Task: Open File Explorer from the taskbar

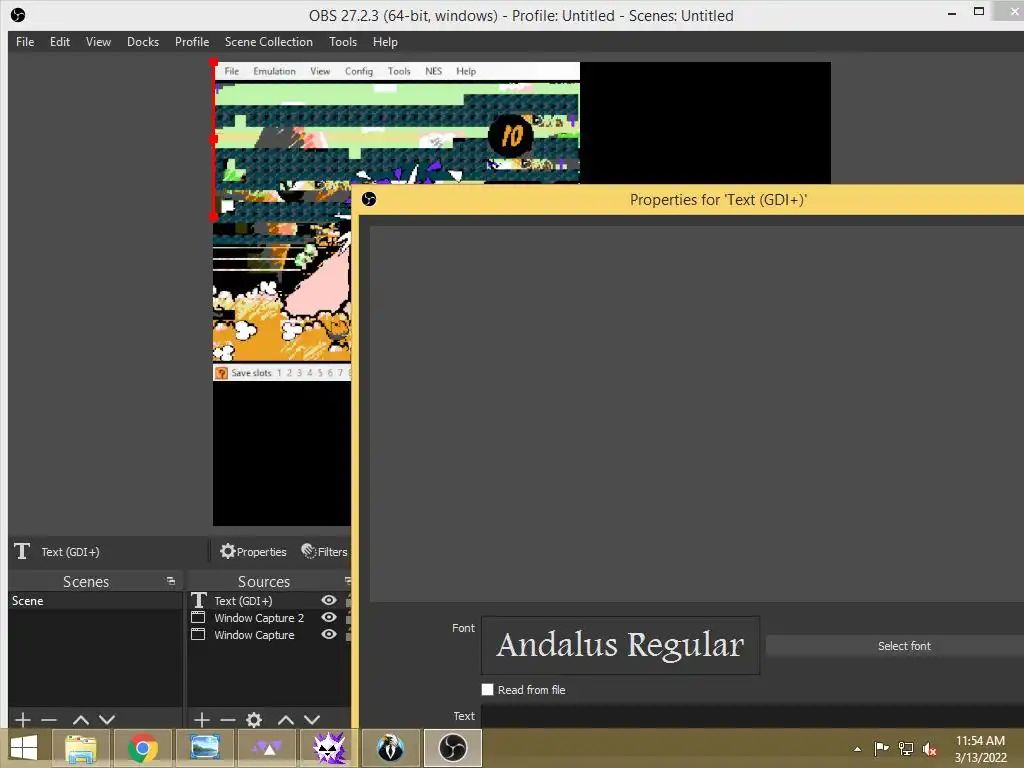Action: pos(81,748)
